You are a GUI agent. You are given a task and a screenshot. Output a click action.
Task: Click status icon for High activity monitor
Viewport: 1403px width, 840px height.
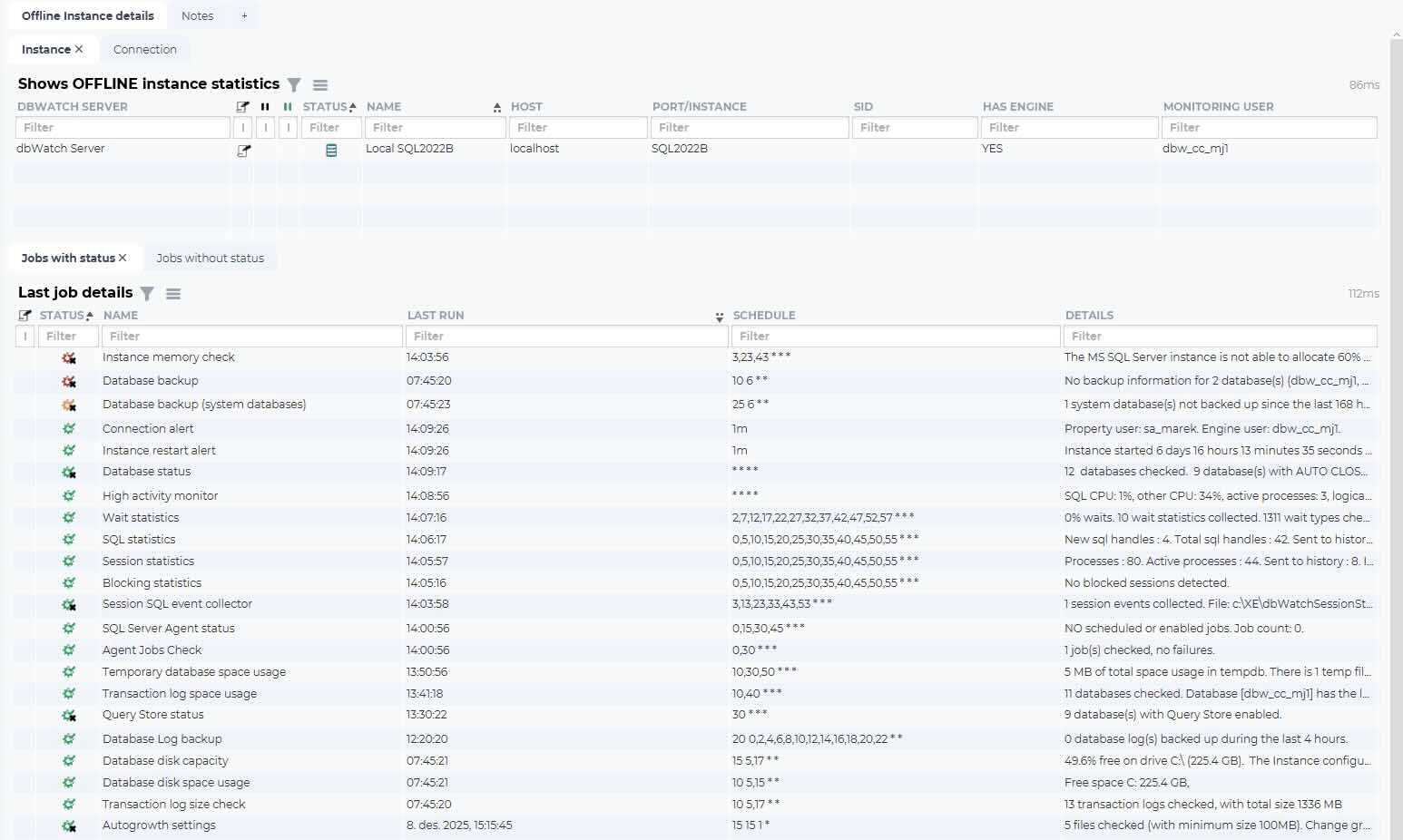[69, 495]
